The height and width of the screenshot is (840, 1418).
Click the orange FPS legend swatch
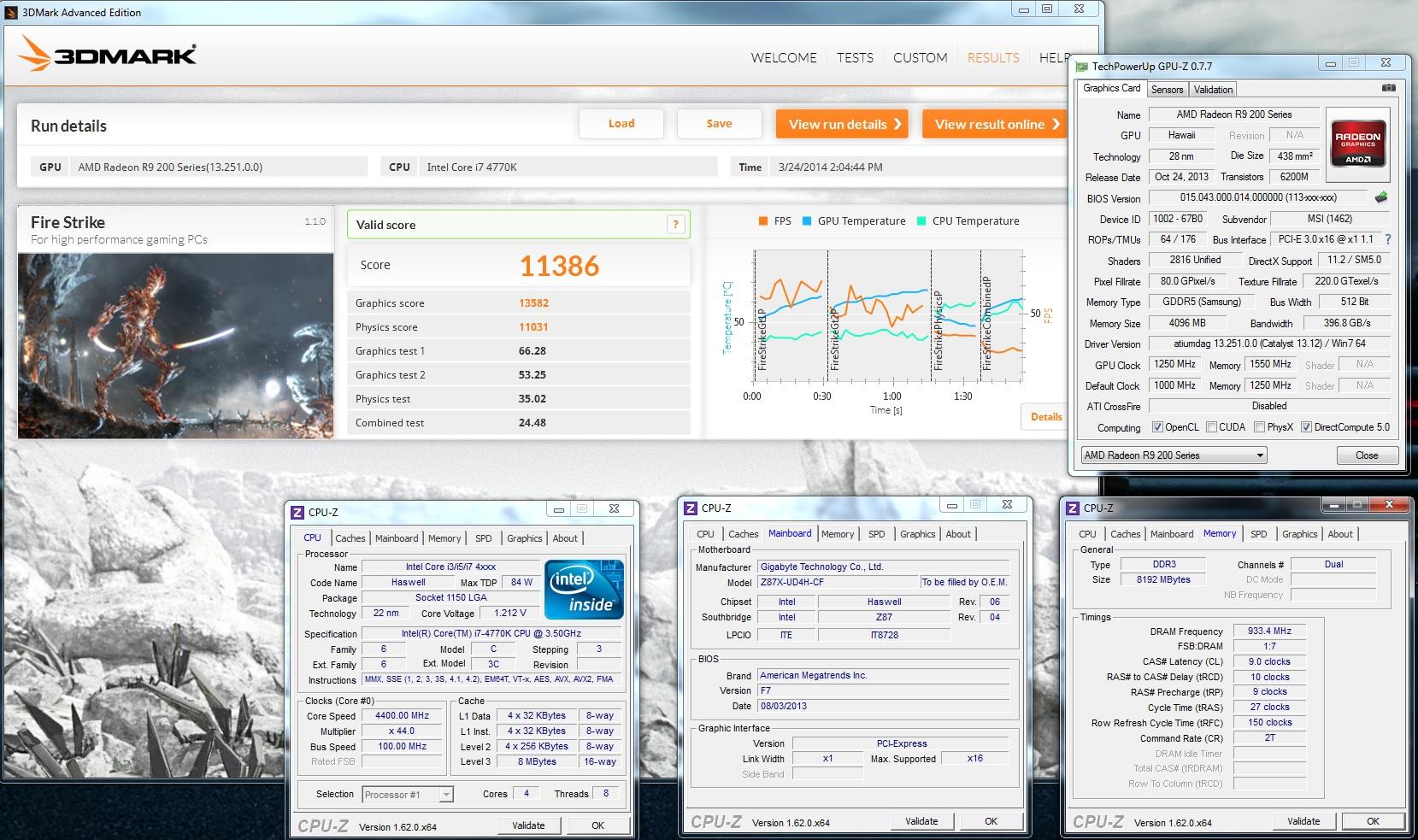click(x=762, y=221)
